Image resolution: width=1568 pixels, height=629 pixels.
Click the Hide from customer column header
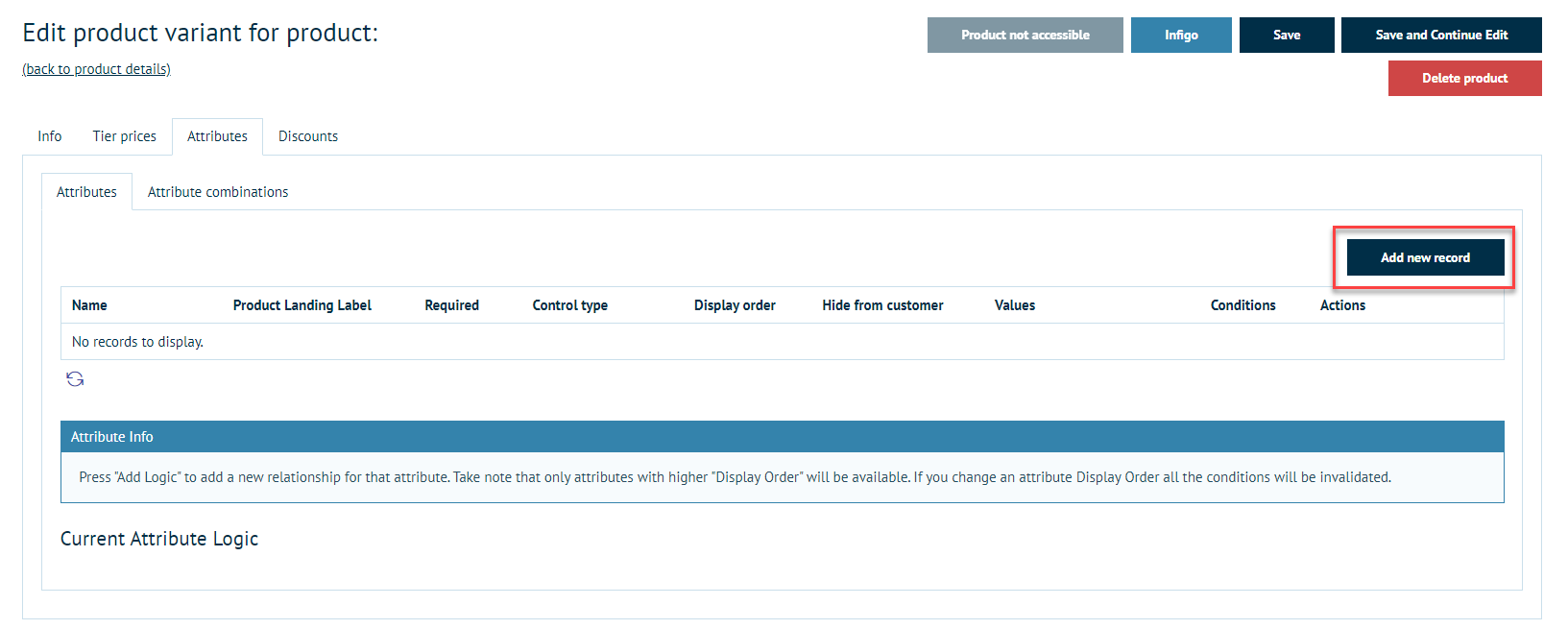[x=882, y=305]
